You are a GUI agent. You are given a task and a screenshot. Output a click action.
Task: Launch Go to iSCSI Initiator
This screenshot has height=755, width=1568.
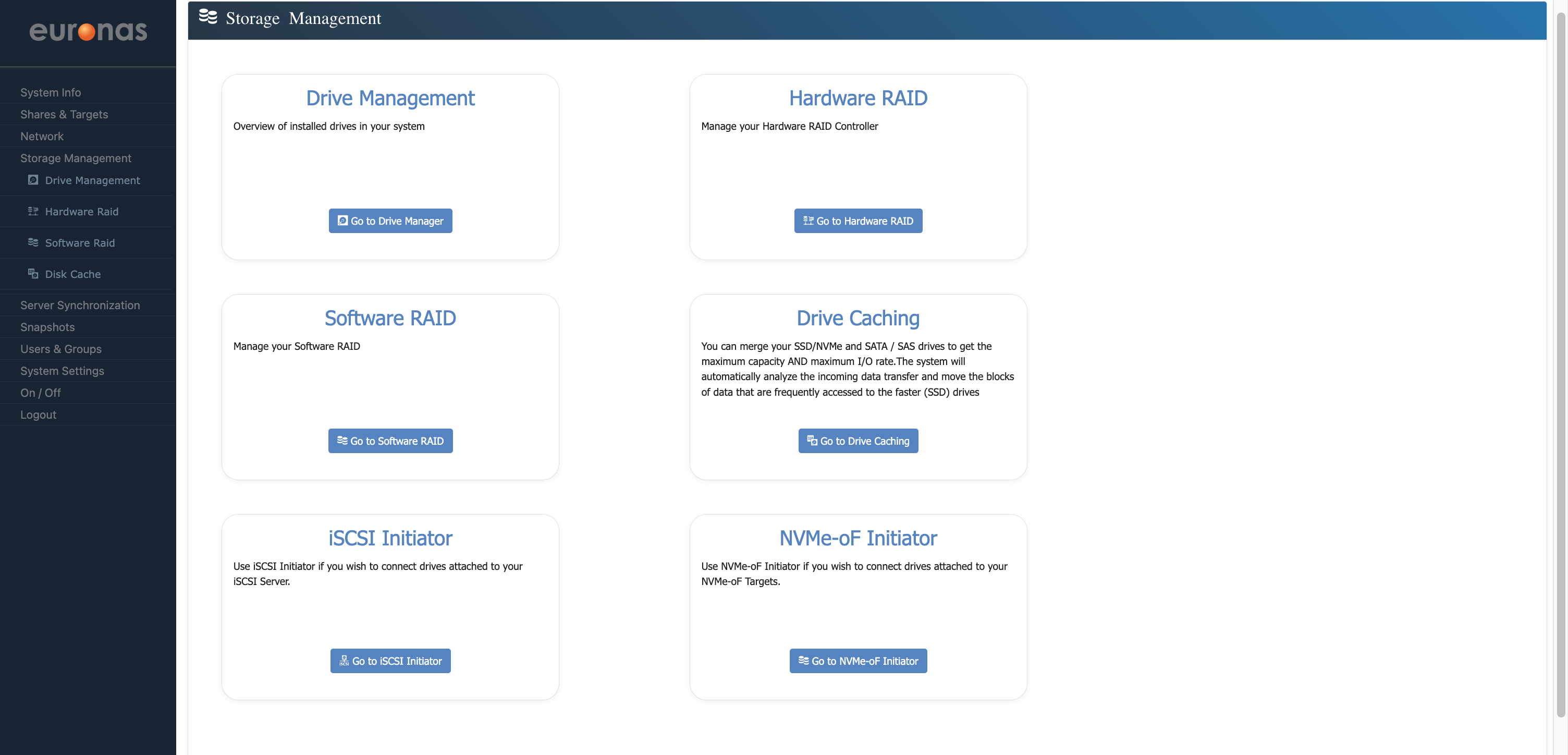coord(390,661)
